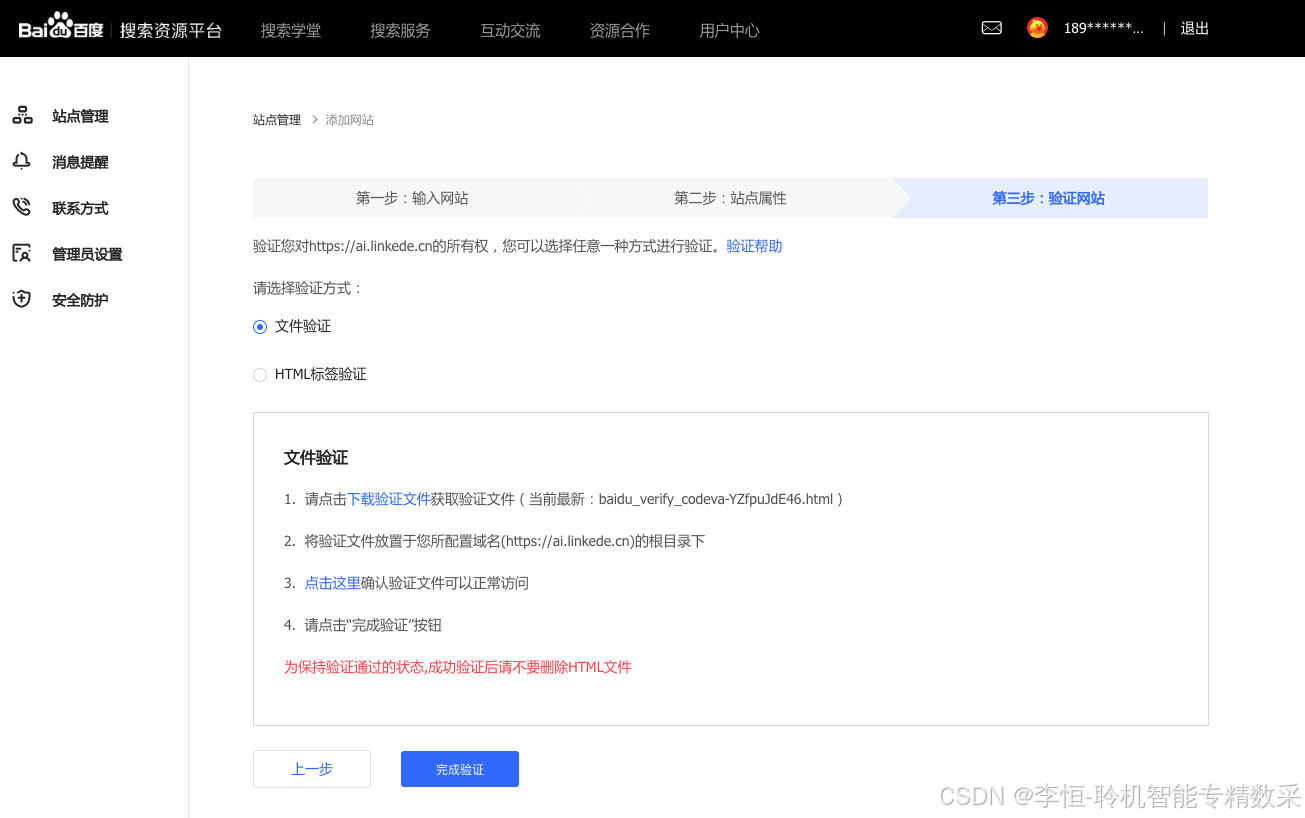
Task: Click the 下载验证文件 link
Action: (x=389, y=499)
